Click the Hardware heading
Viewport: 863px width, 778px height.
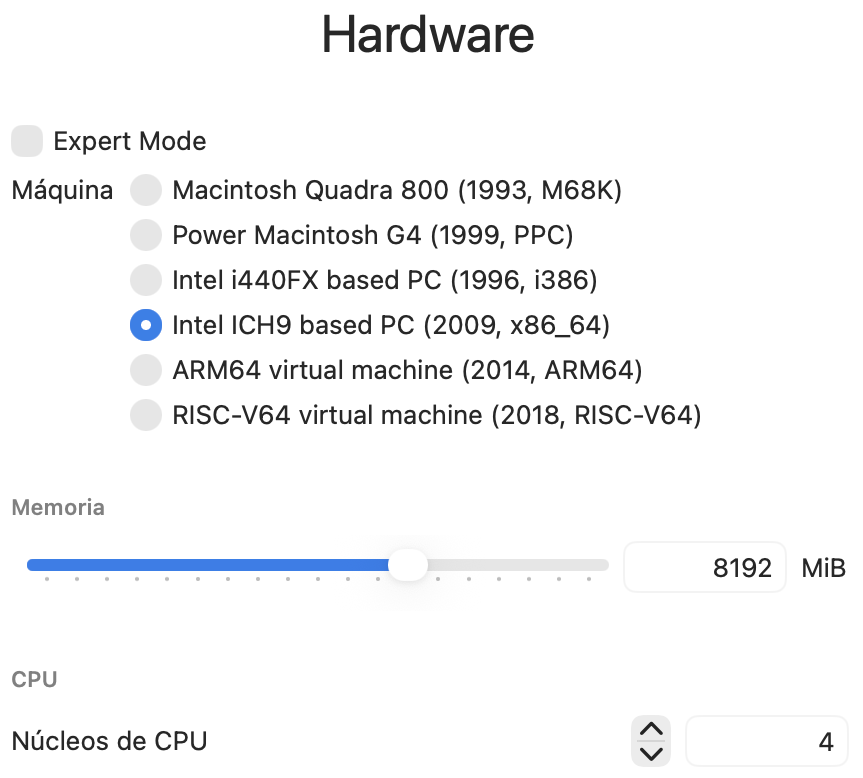(x=428, y=35)
